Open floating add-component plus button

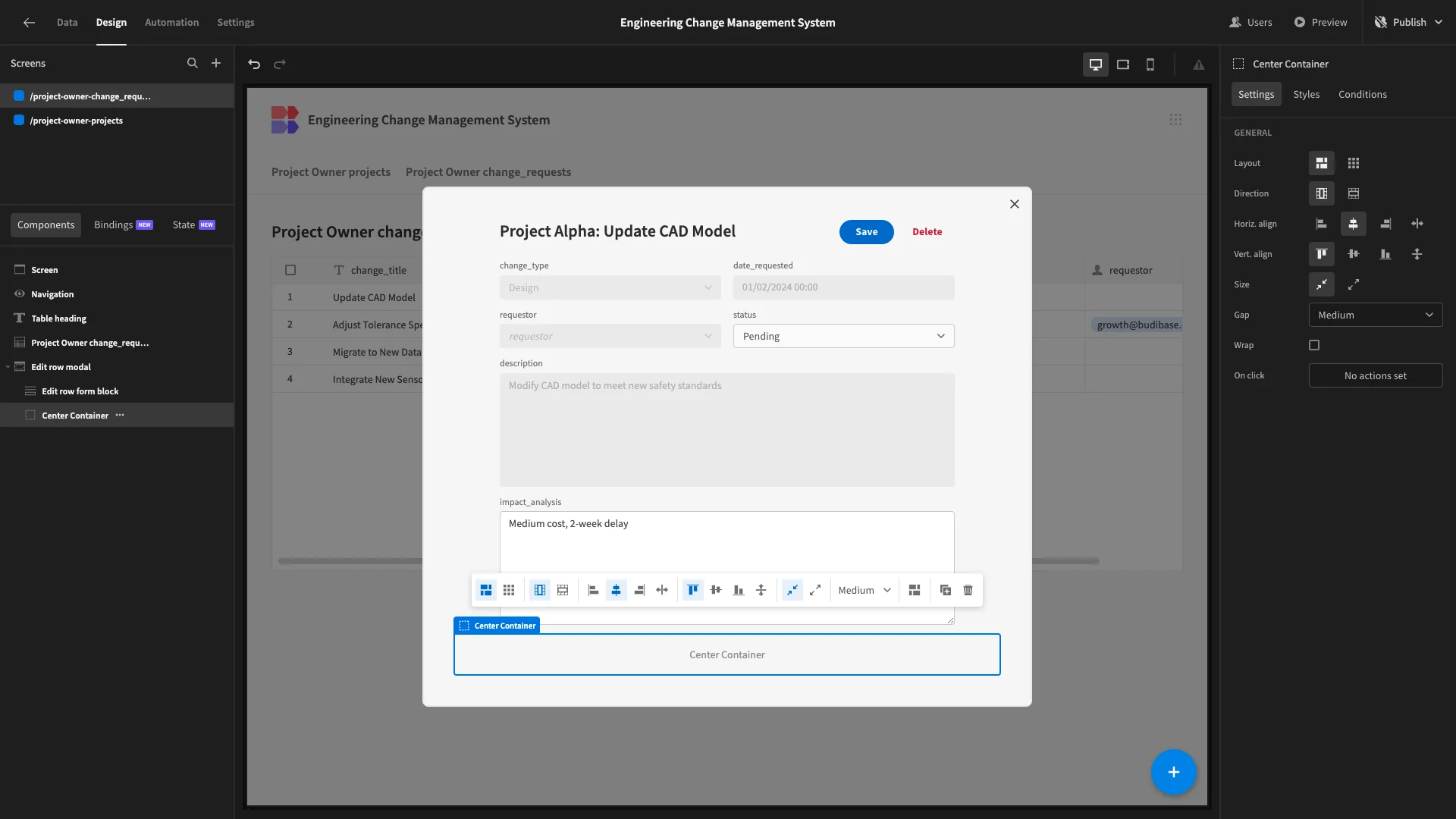pos(1173,772)
